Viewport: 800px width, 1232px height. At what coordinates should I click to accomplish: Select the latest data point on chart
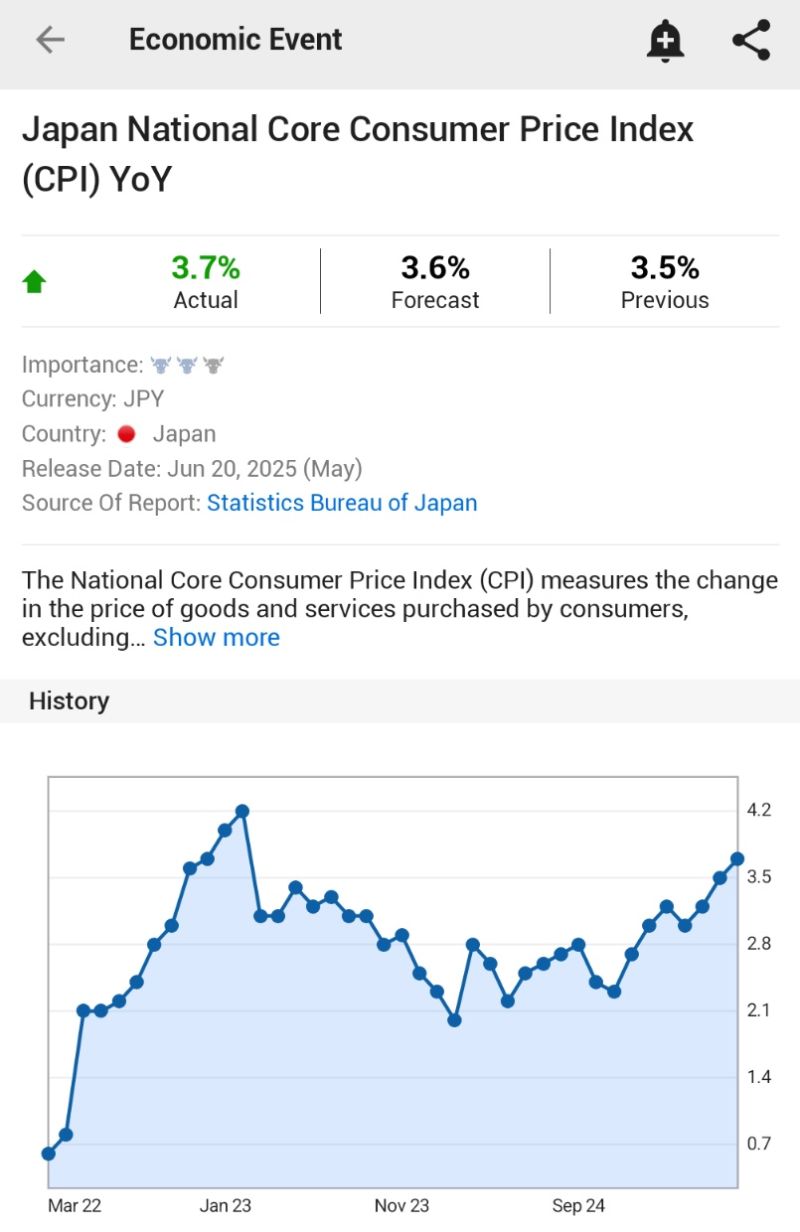(737, 858)
